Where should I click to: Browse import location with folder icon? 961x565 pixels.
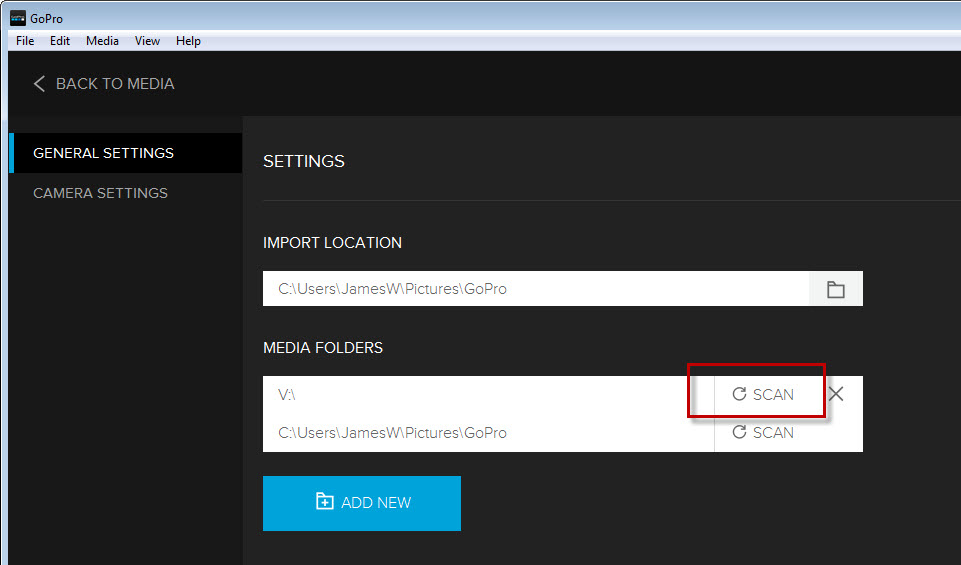click(835, 289)
